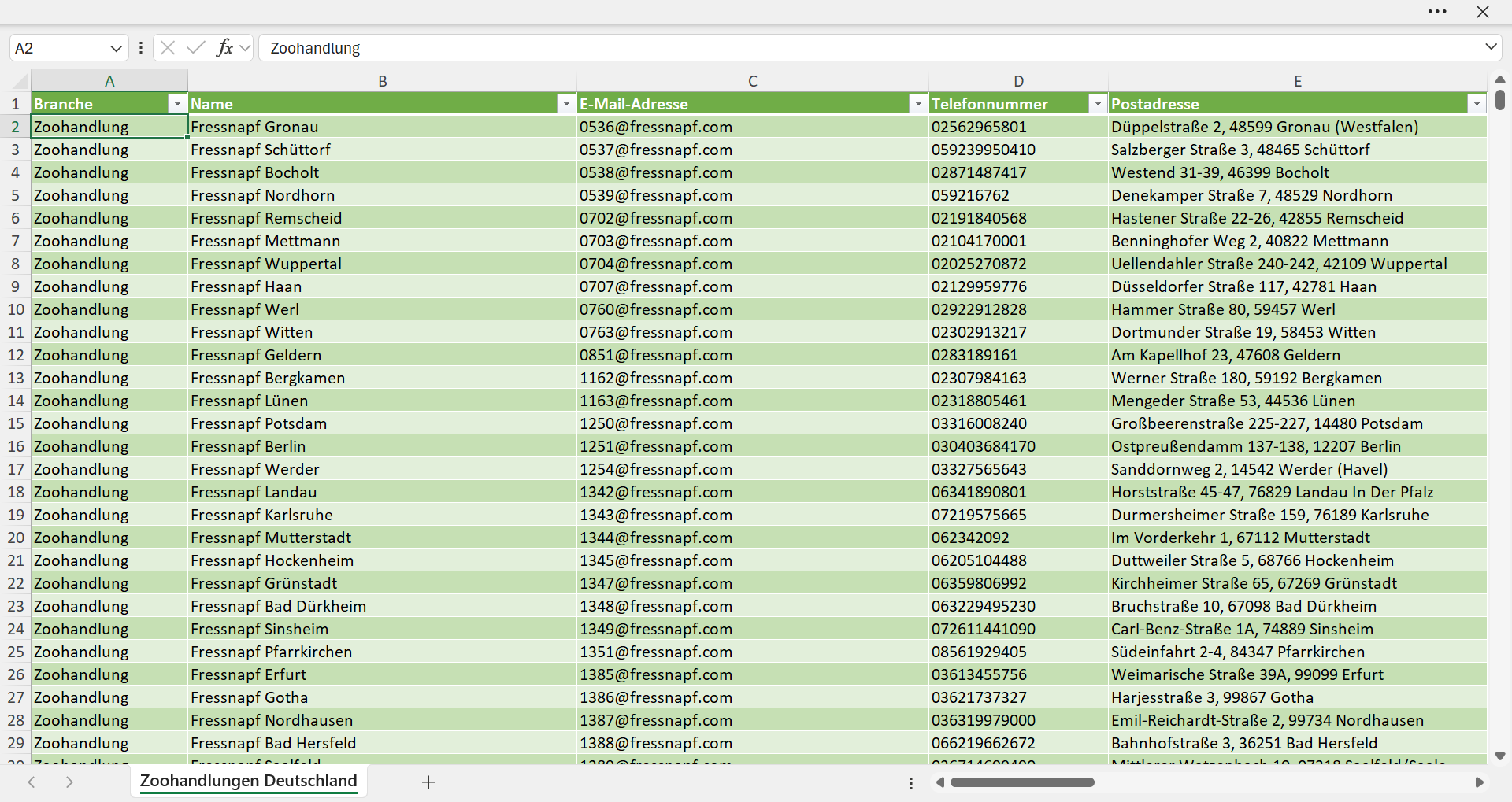1512x802 pixels.
Task: Go to next sheet using right arrow
Action: 69,782
